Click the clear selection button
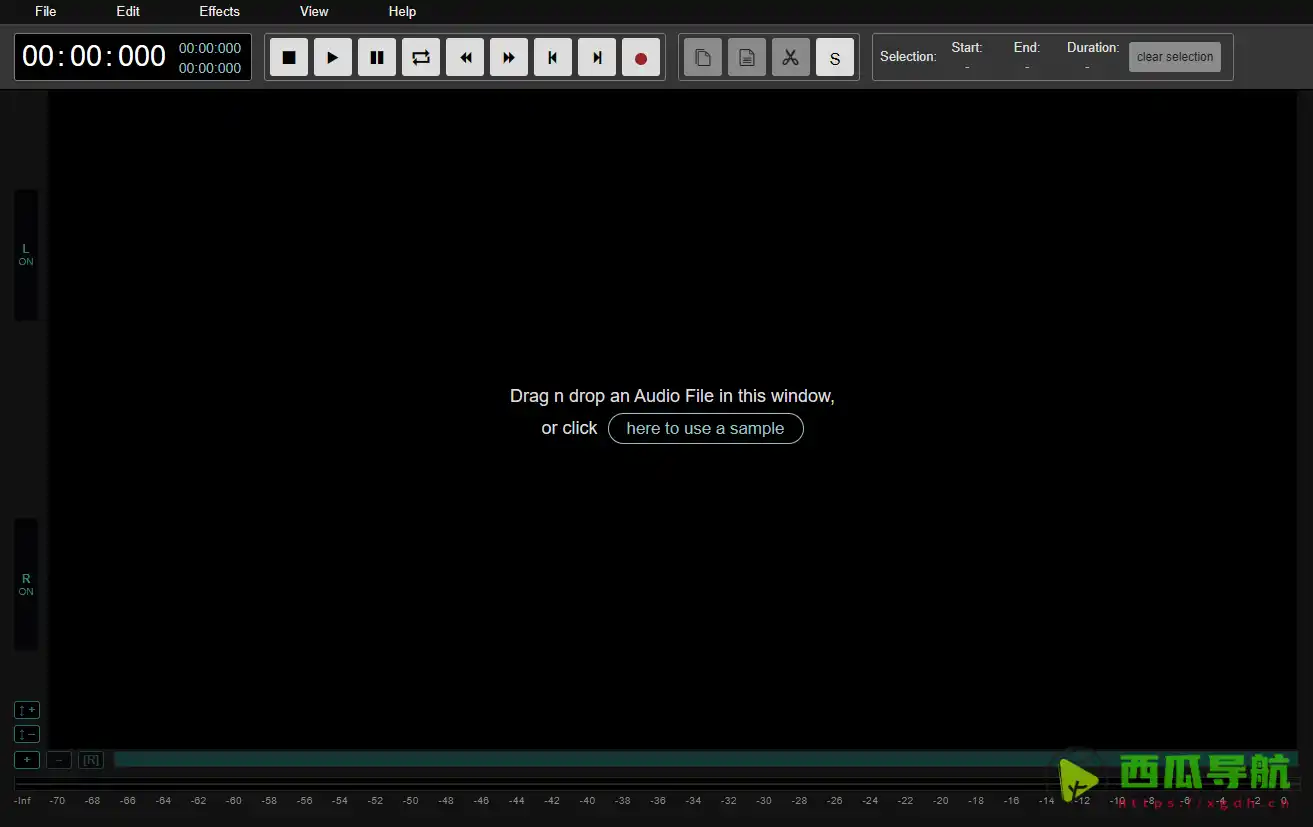The image size is (1313, 827). click(x=1175, y=57)
